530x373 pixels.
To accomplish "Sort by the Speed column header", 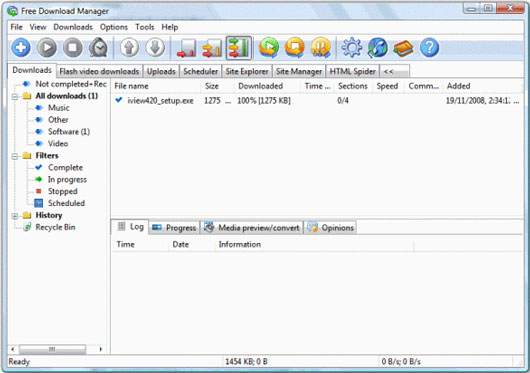I will 387,86.
